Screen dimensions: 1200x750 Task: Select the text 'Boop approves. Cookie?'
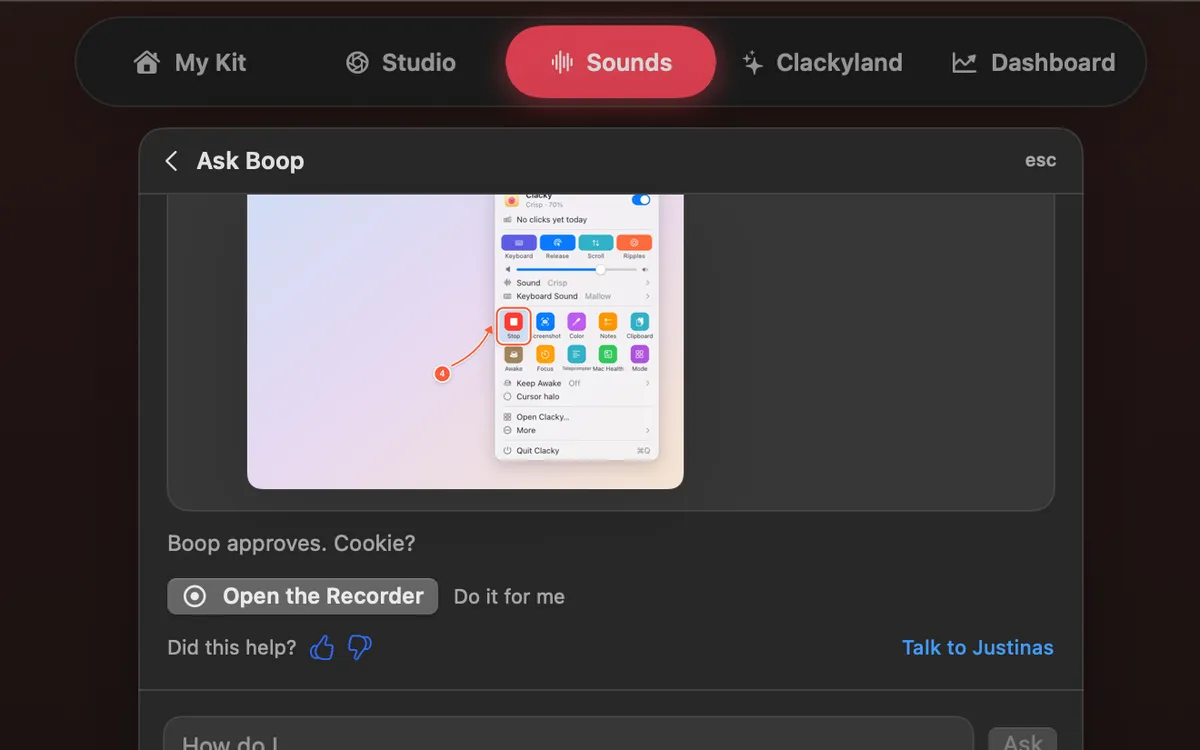pyautogui.click(x=291, y=544)
